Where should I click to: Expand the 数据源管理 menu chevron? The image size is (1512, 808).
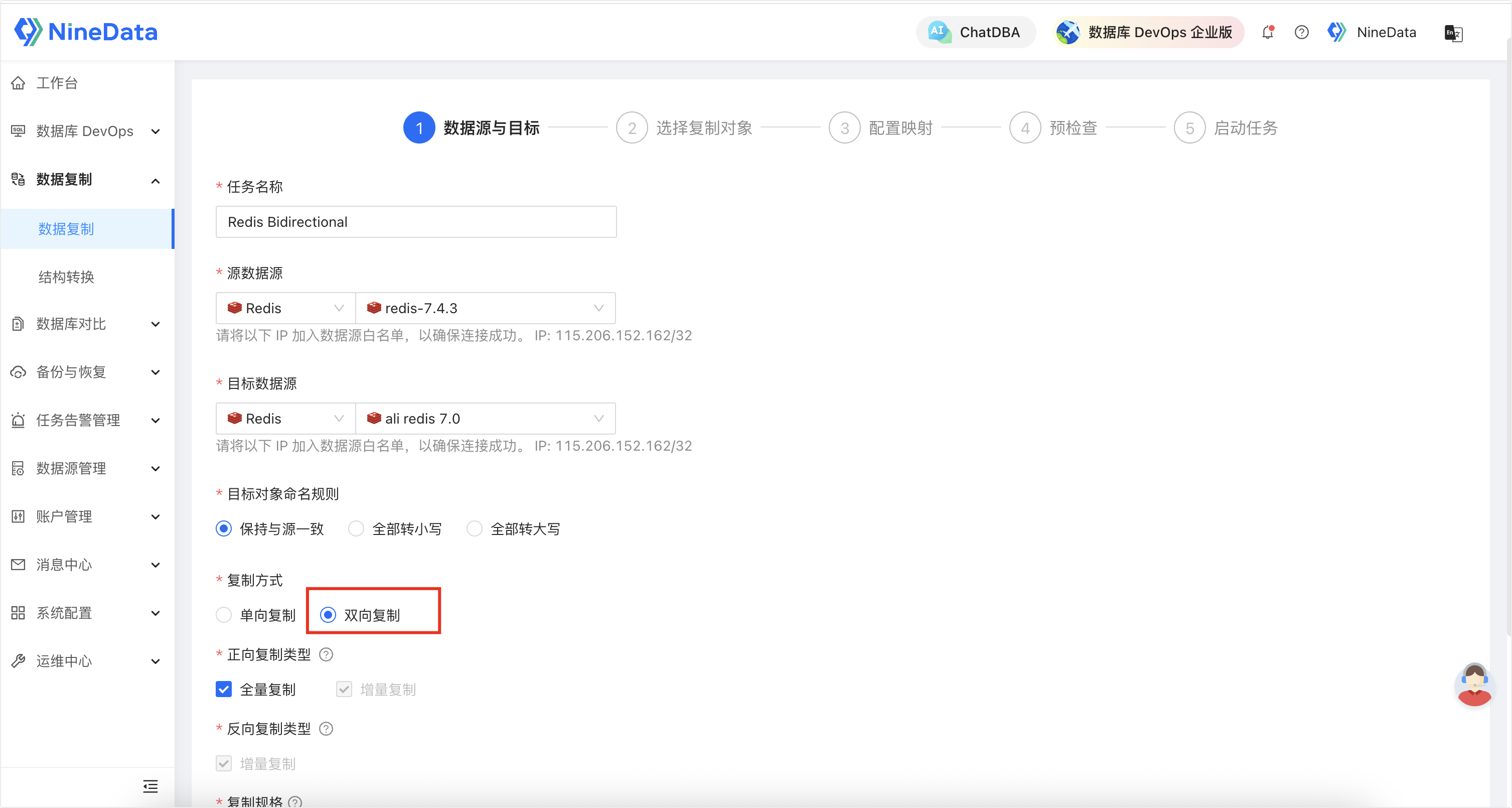(x=156, y=469)
